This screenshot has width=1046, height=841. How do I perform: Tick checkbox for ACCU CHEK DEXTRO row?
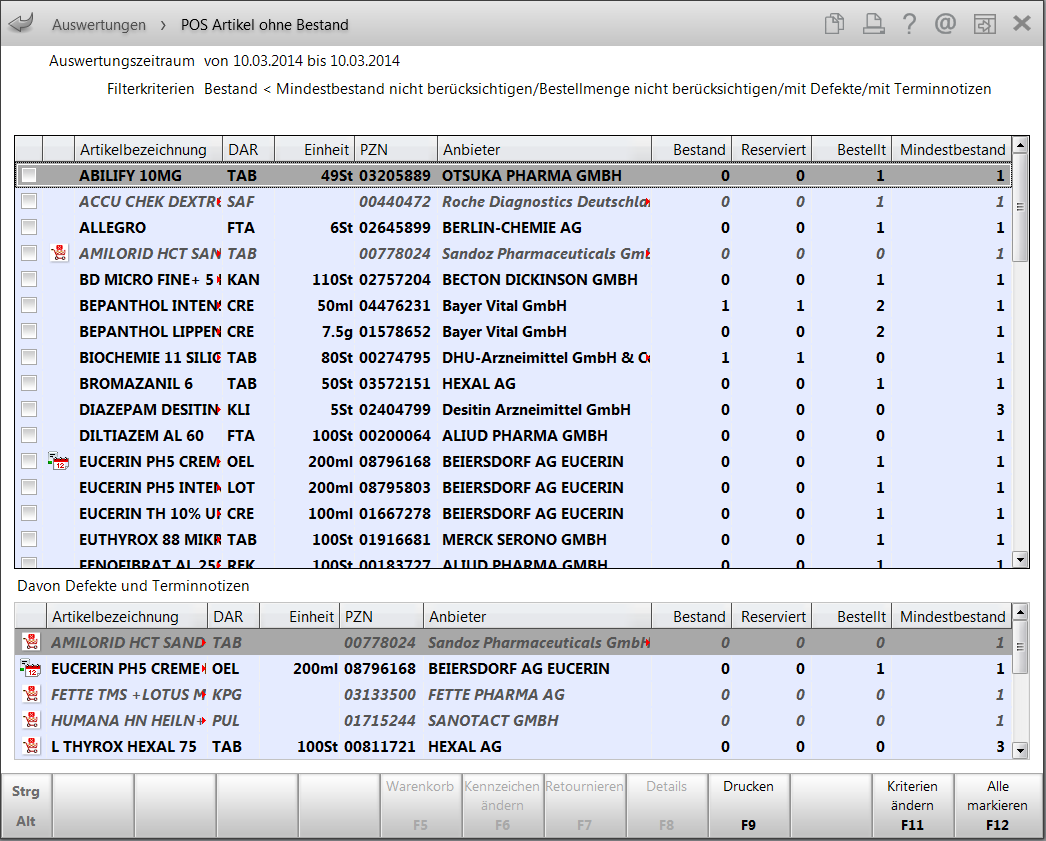click(29, 201)
